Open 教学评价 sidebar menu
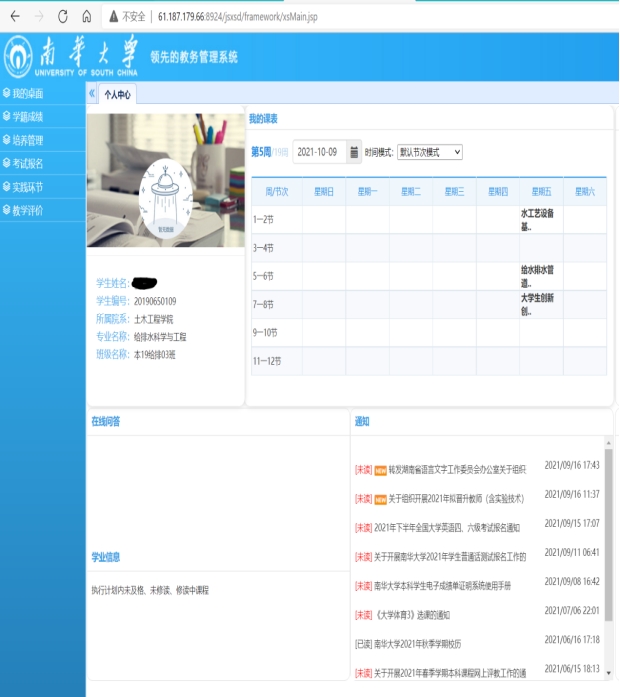 tap(28, 210)
